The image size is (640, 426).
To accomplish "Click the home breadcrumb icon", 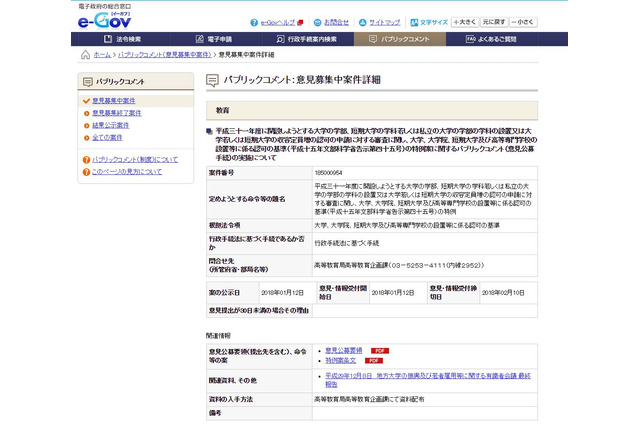I will coord(85,55).
